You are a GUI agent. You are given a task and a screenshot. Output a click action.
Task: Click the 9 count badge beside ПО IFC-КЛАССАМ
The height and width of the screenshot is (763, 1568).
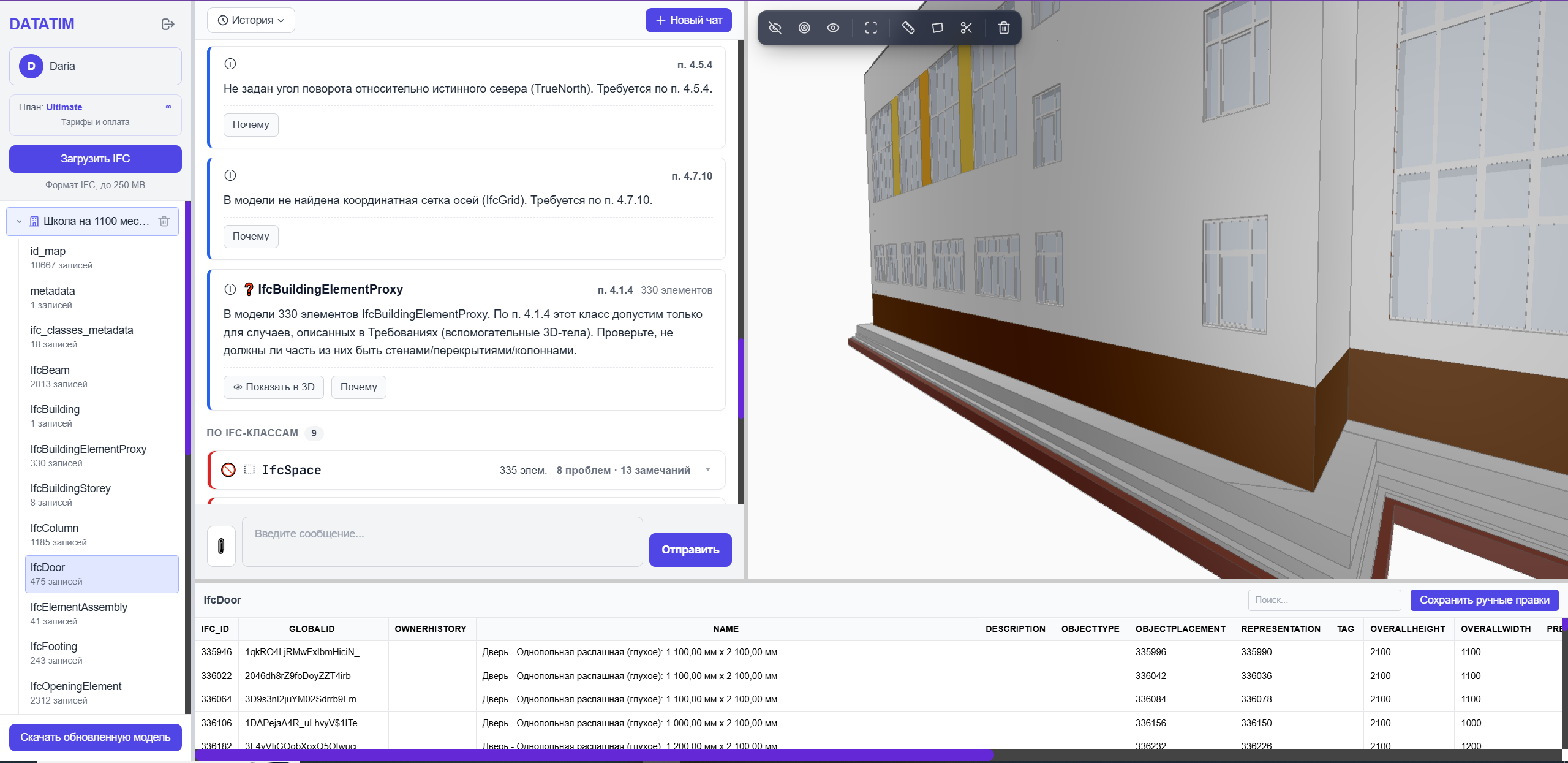314,433
